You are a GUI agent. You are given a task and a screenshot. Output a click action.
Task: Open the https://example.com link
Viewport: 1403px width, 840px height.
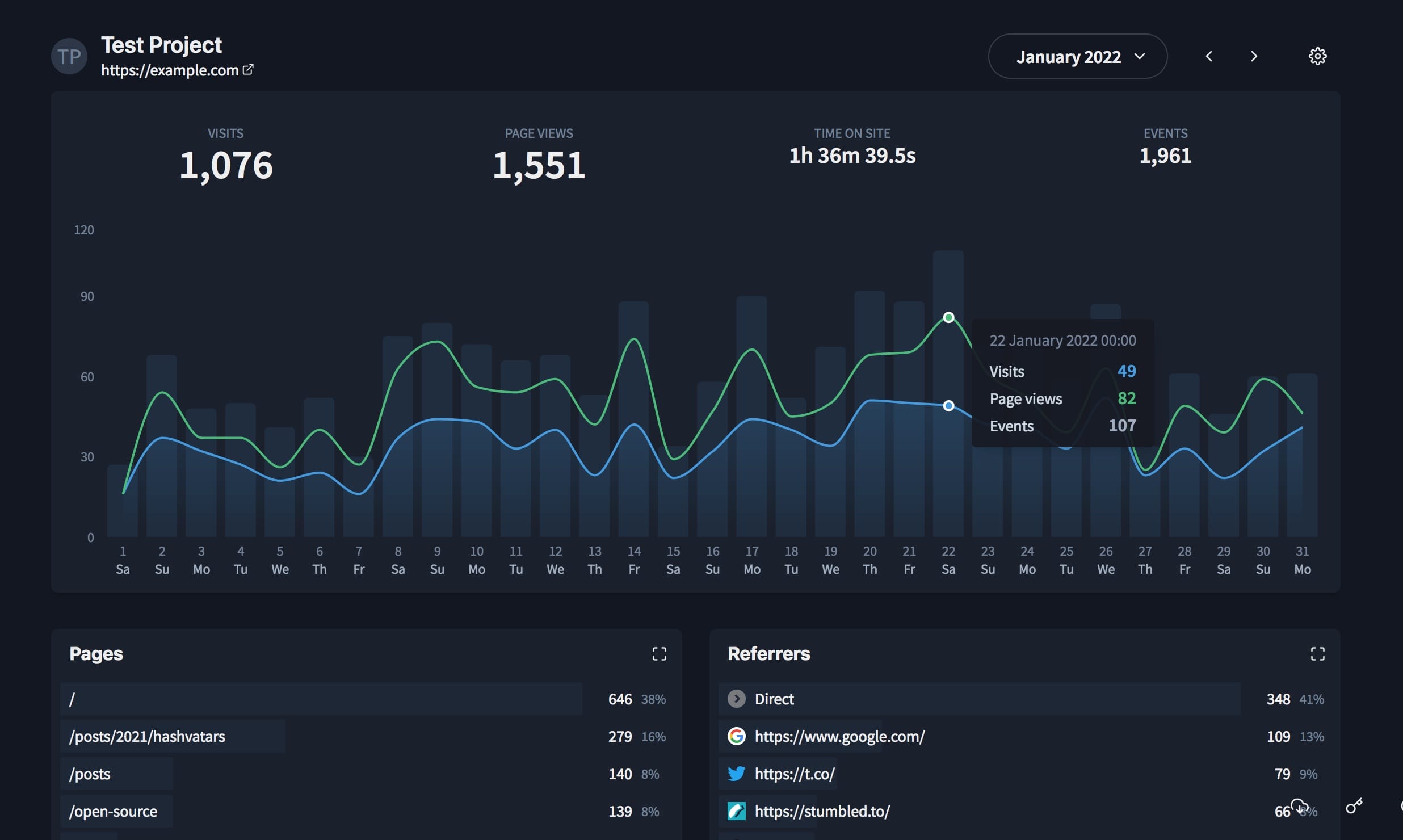(170, 70)
